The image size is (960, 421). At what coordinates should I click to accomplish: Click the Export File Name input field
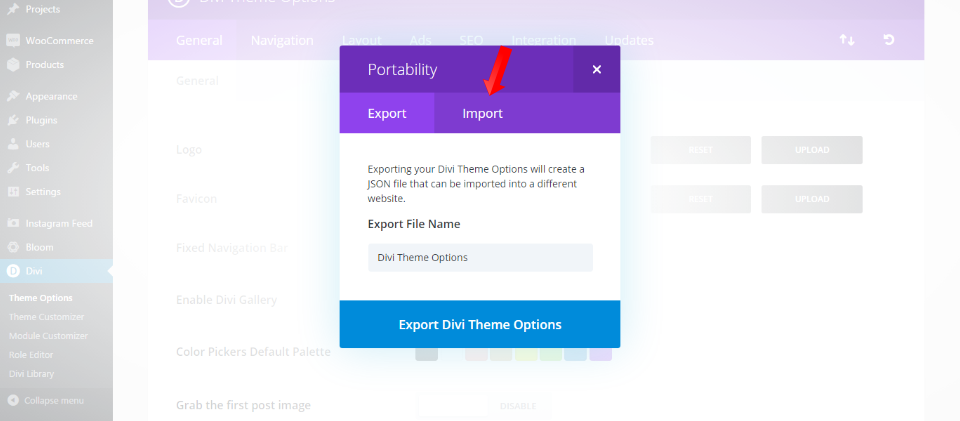point(480,257)
